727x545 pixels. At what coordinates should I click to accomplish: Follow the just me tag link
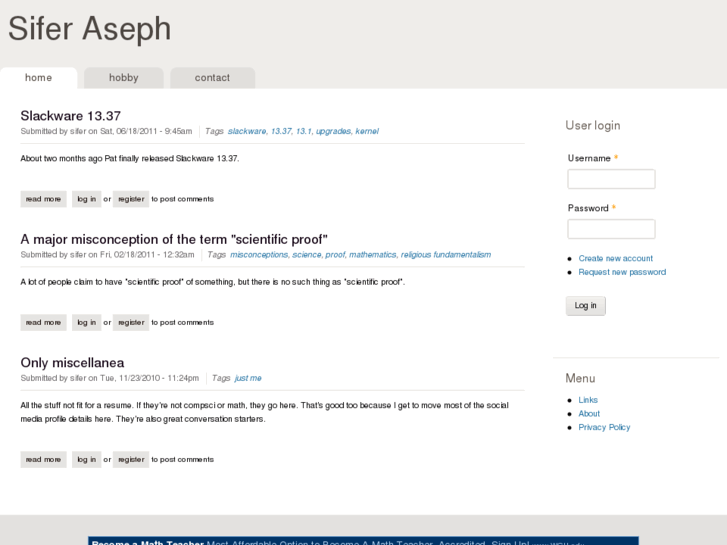[x=248, y=378]
